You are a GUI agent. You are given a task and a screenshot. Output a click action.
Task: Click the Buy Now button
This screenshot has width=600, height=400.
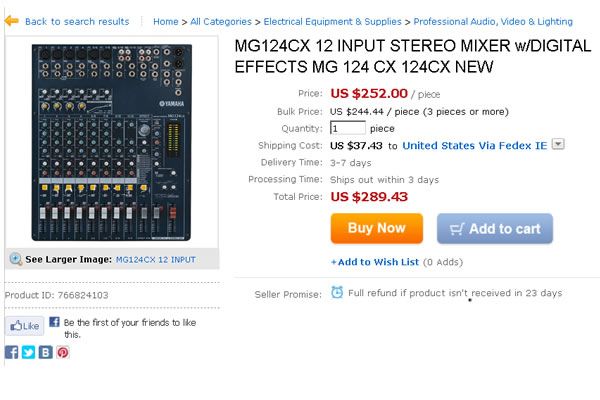(377, 228)
